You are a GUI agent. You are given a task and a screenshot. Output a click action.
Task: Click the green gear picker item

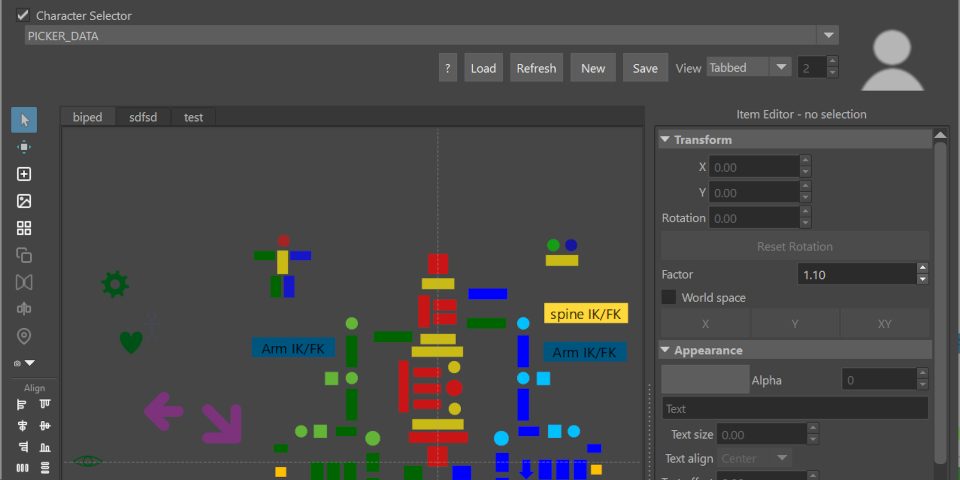(114, 284)
